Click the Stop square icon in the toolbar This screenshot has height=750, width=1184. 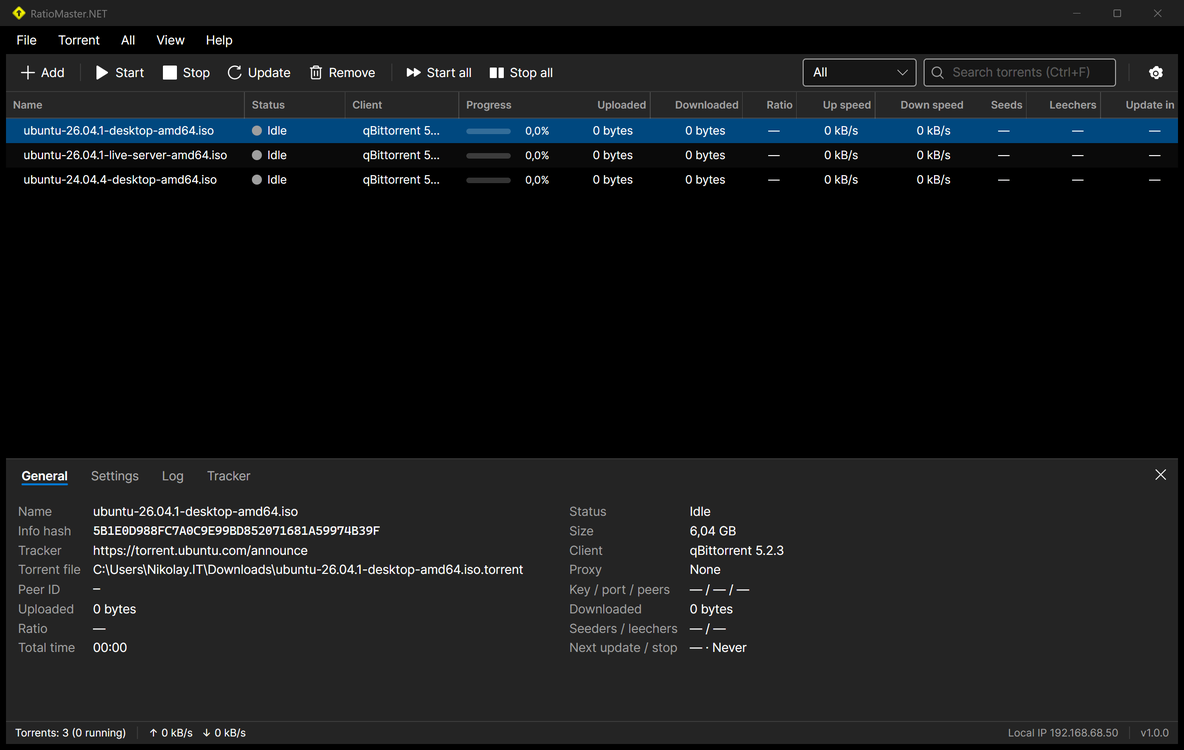click(x=170, y=73)
